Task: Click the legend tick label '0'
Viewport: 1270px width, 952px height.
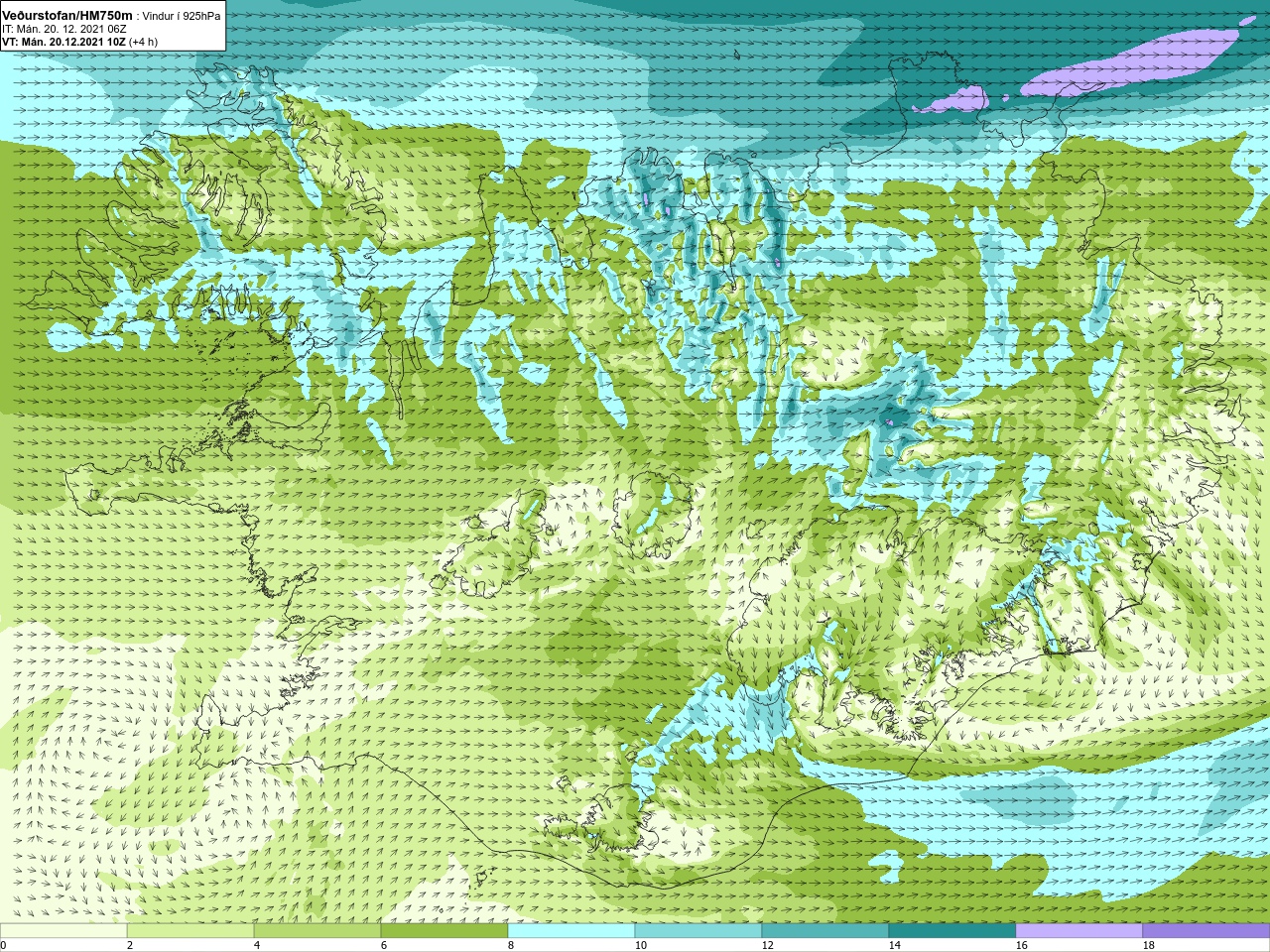Action: (3, 945)
